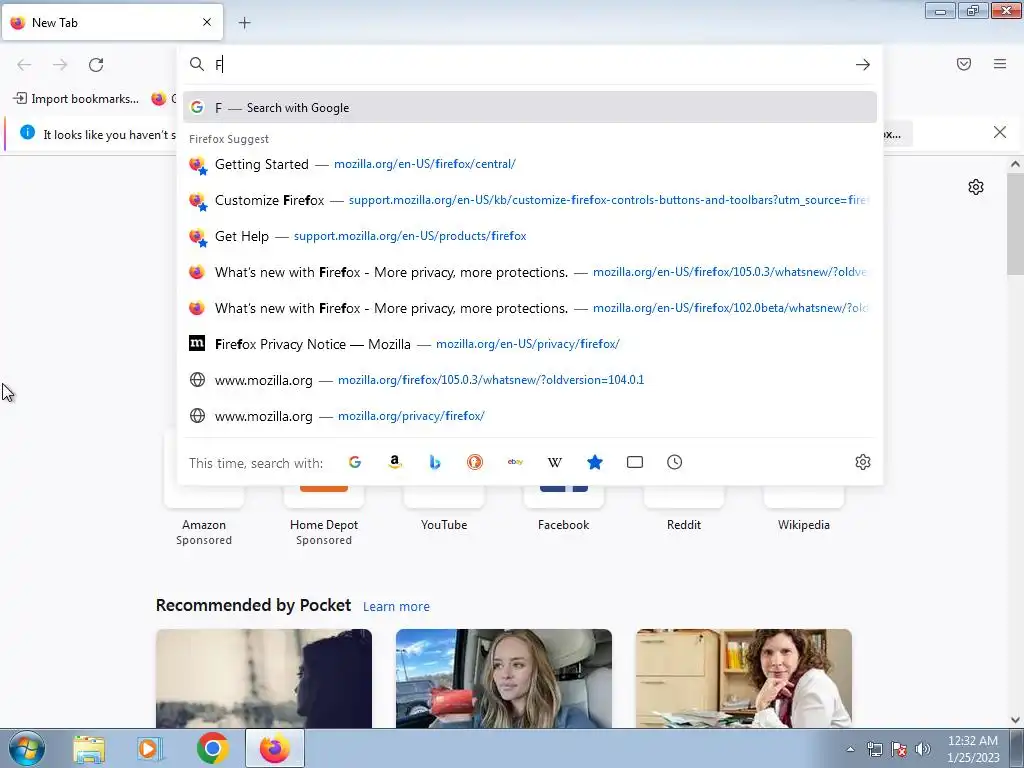The image size is (1024, 768).
Task: Open Pocket story with woman at desk
Action: click(x=744, y=679)
